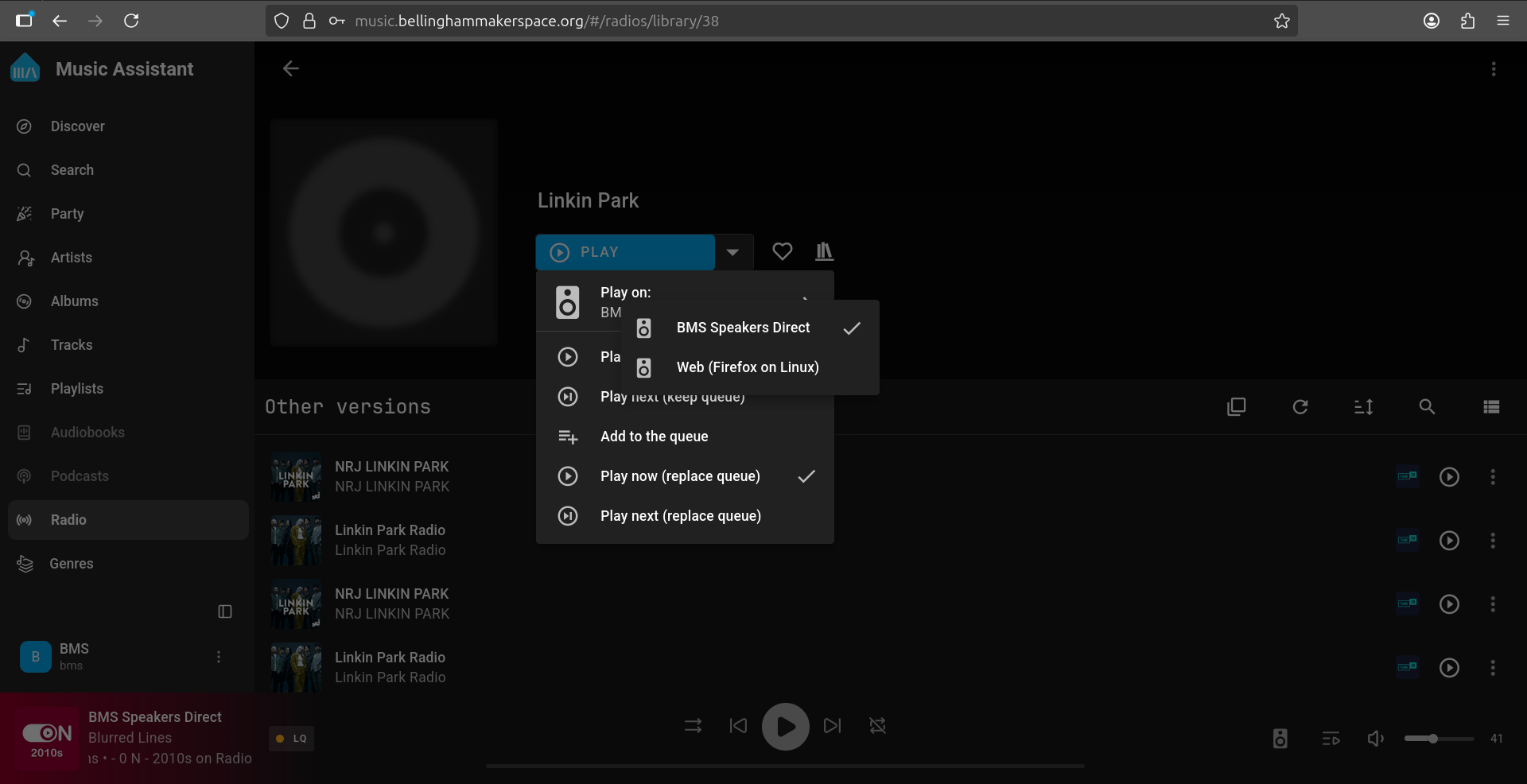
Task: Open Search in the sidebar
Action: (127, 170)
